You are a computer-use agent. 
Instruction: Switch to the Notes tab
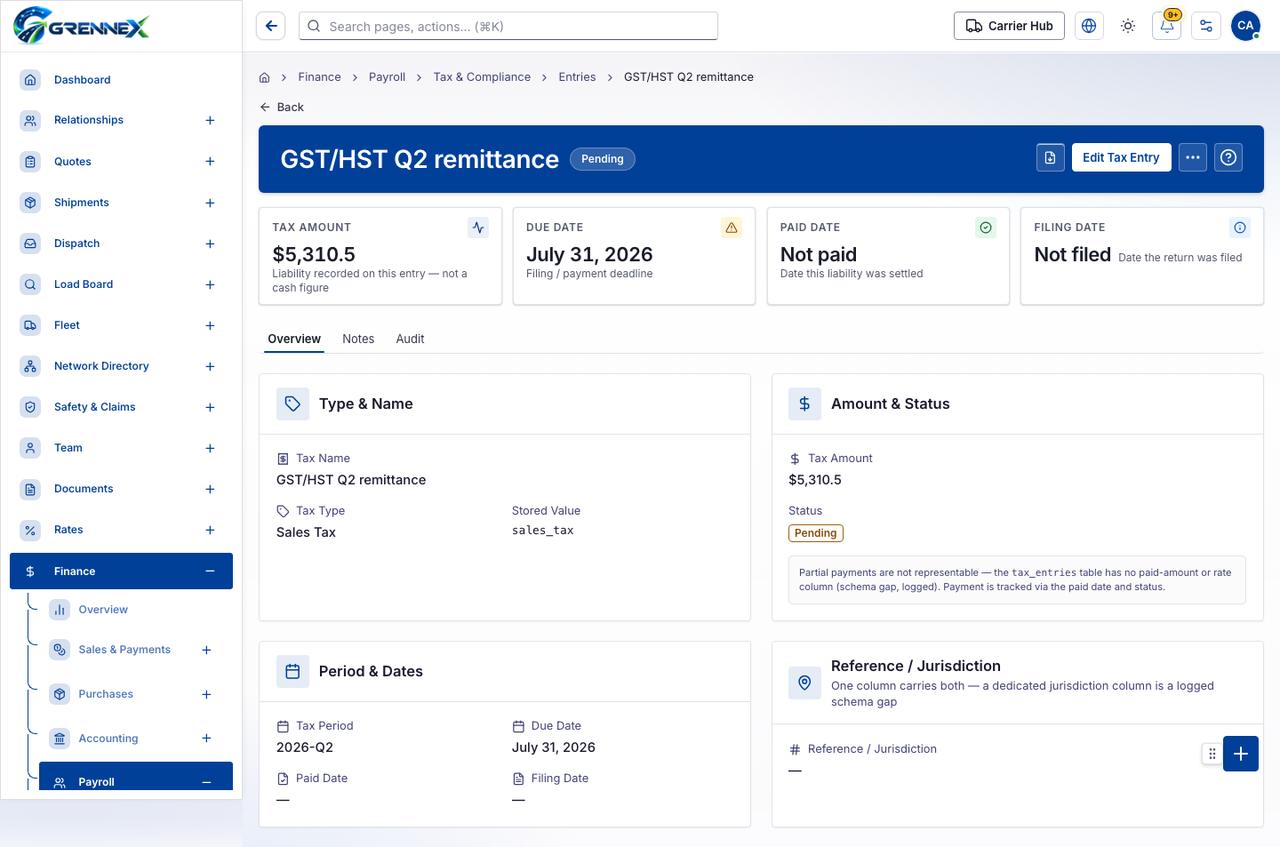[358, 339]
